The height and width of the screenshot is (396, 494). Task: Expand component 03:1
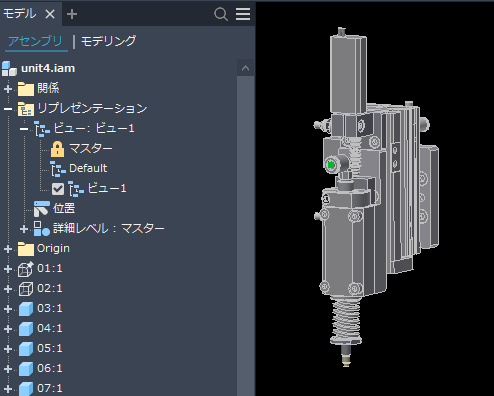[8, 309]
